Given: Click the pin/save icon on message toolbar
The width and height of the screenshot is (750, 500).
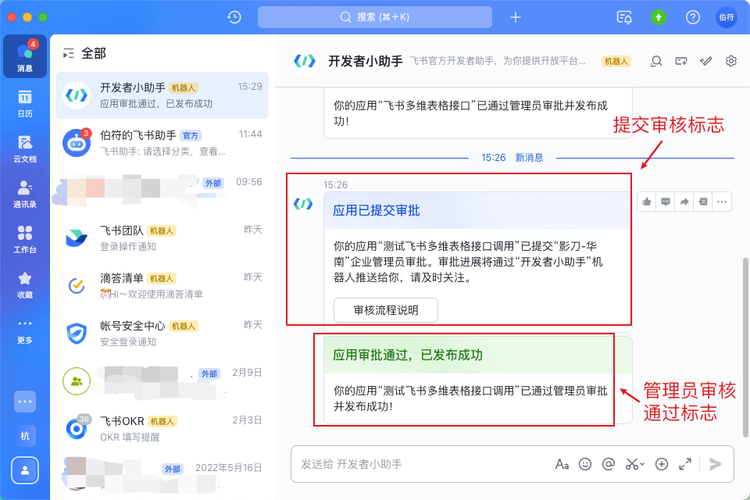Looking at the screenshot, I should click(703, 202).
